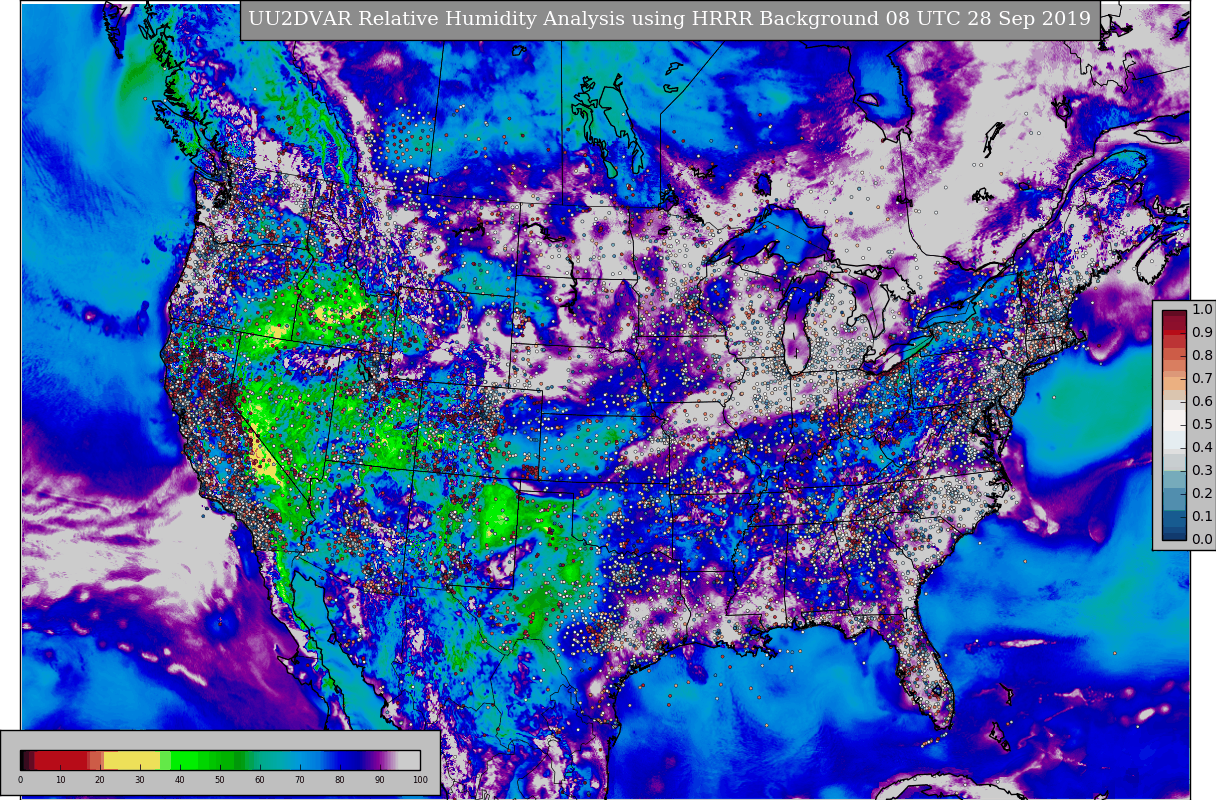The width and height of the screenshot is (1216, 800).
Task: Click Lake Michigan on the map
Action: (x=797, y=325)
